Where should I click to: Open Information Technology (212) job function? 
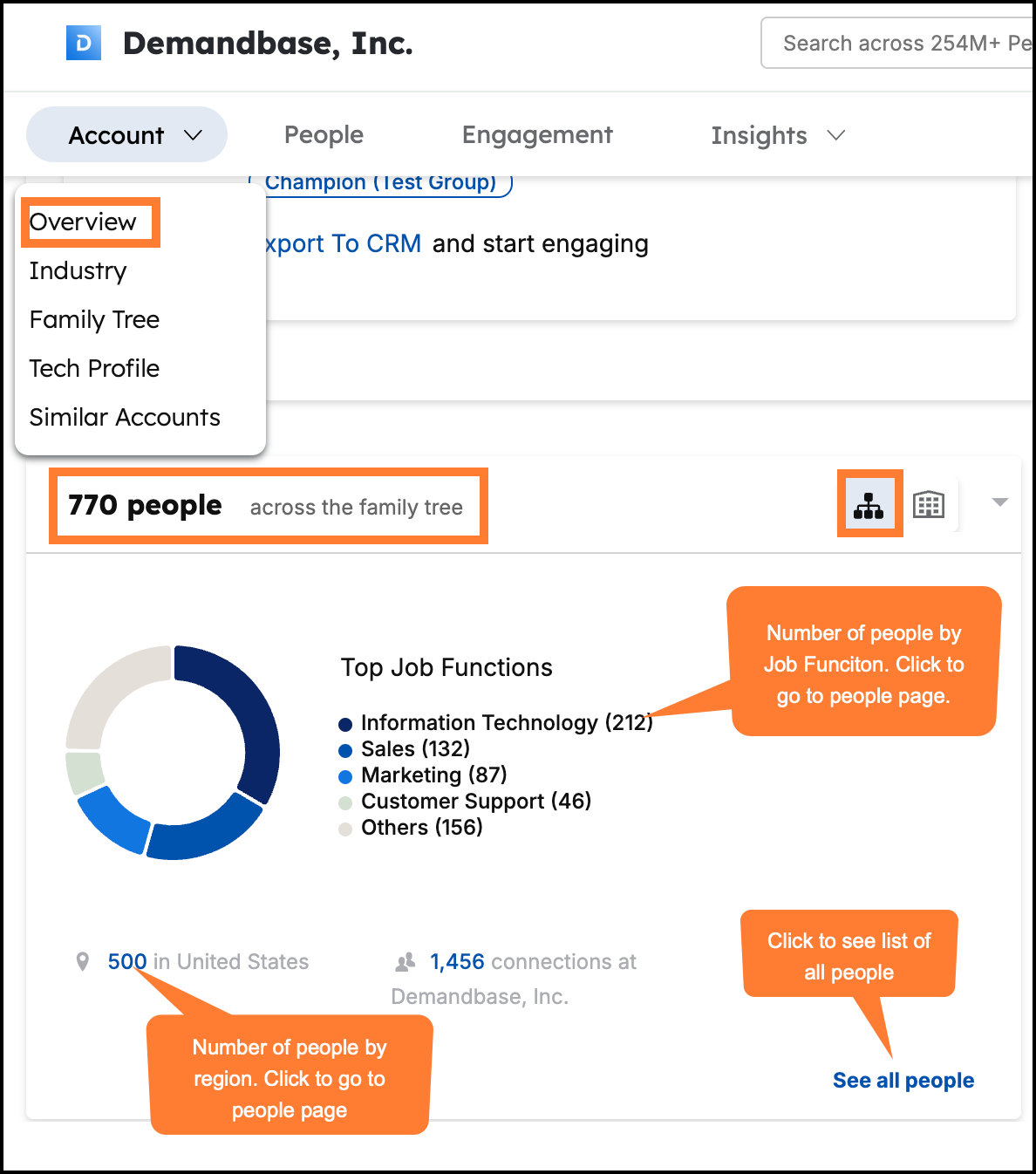[x=507, y=723]
